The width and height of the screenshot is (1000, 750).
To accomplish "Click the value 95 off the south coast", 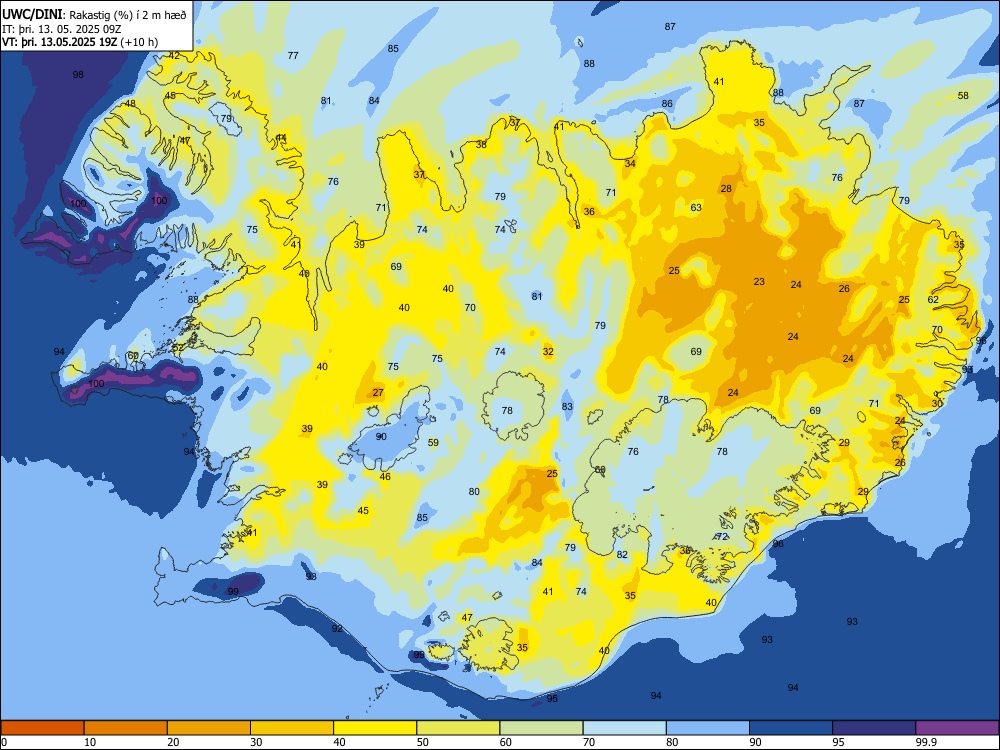I will click(x=552, y=698).
